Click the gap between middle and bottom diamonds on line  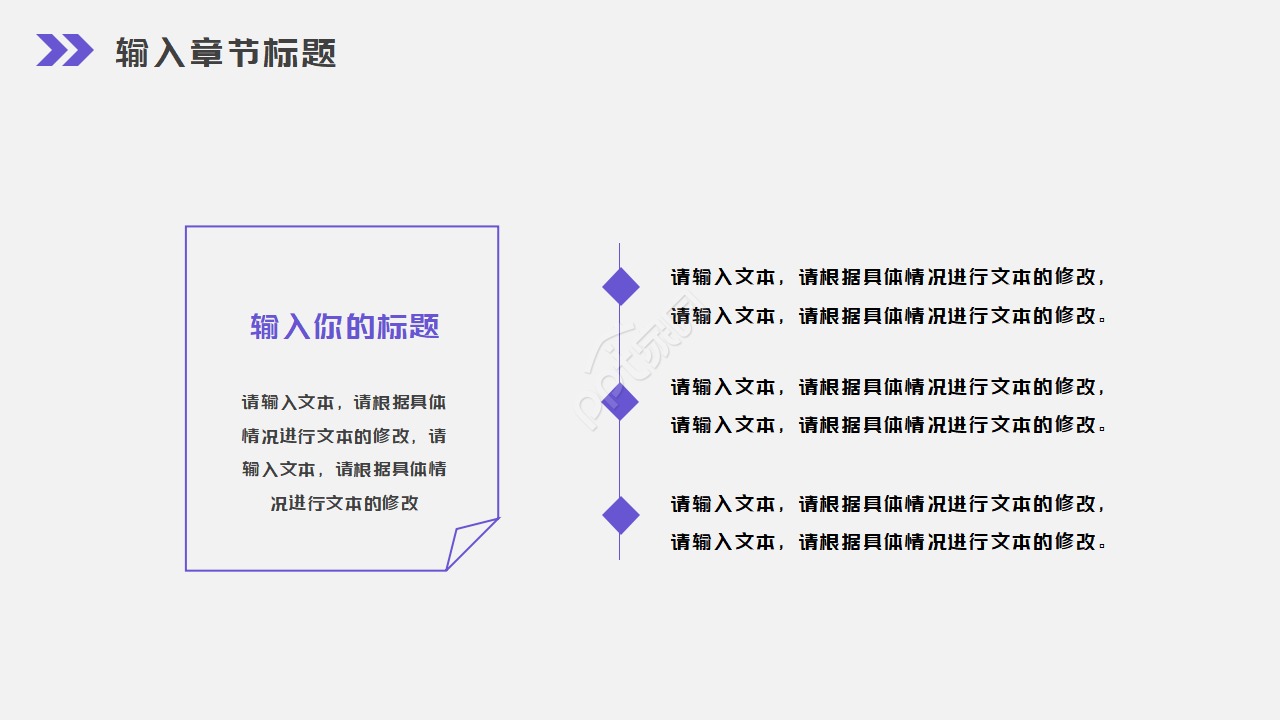click(621, 458)
